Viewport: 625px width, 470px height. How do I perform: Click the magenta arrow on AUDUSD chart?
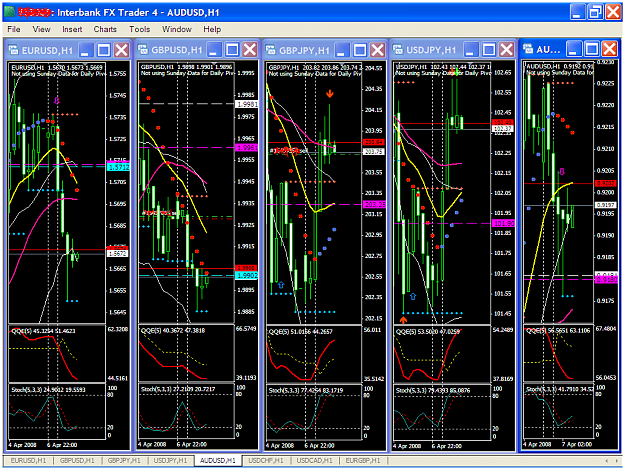point(562,171)
